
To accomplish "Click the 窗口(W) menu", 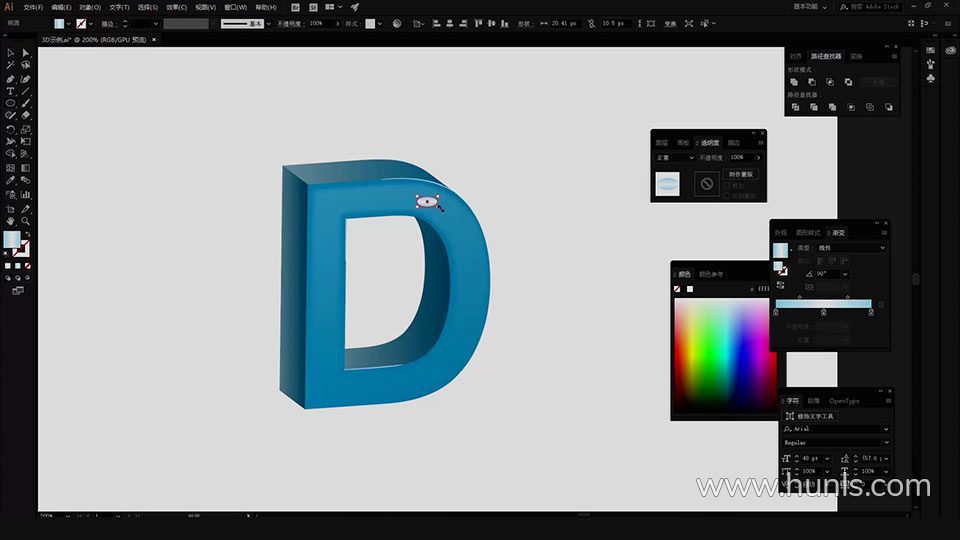I will pos(236,7).
